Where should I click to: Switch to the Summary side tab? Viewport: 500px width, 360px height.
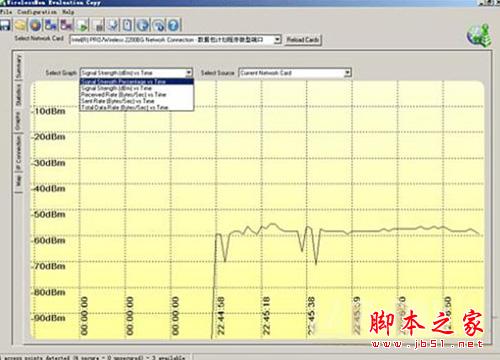(18, 66)
